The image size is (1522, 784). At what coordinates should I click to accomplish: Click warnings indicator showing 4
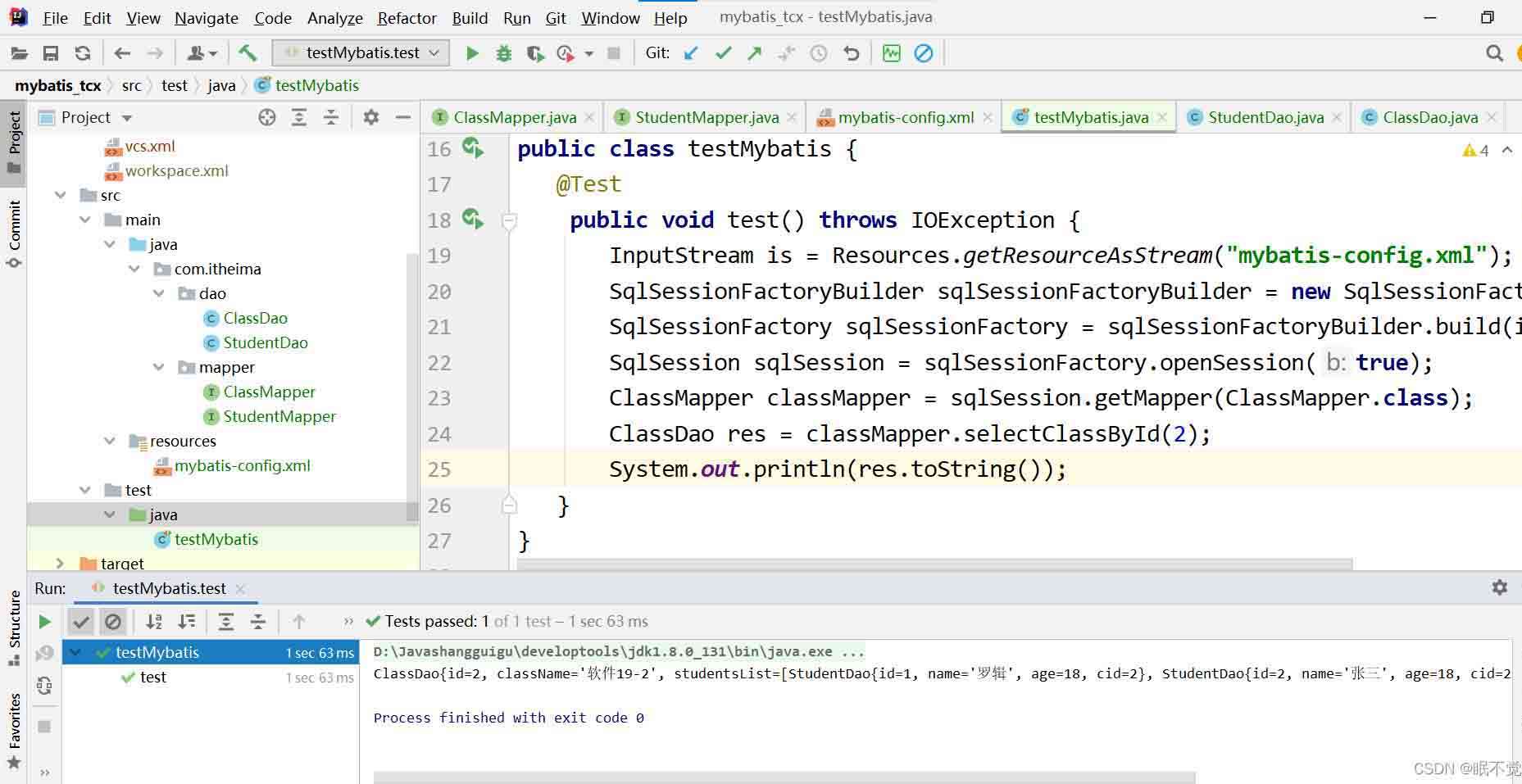click(1475, 150)
